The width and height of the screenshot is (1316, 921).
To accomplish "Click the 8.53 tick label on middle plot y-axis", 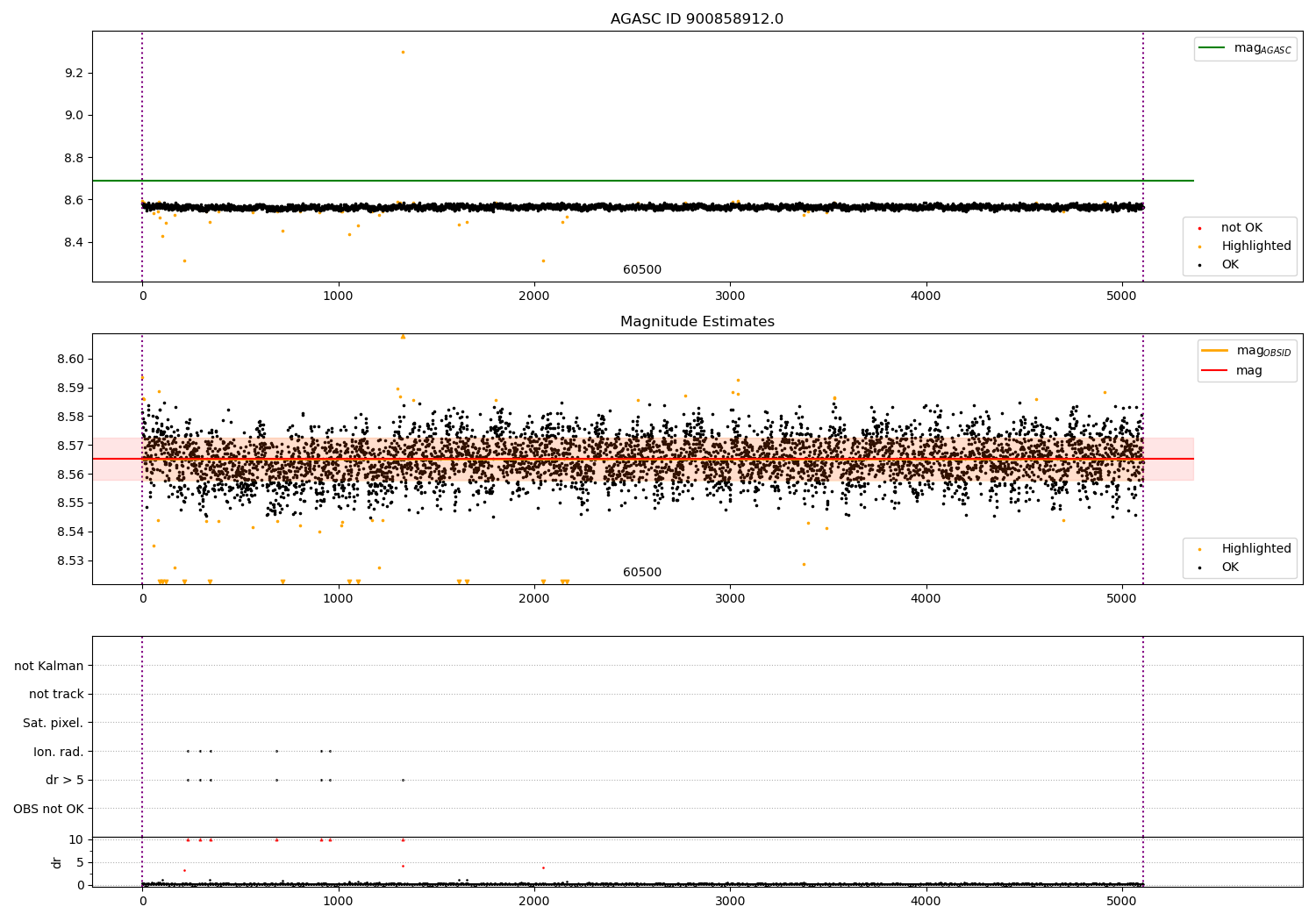I will coord(70,560).
